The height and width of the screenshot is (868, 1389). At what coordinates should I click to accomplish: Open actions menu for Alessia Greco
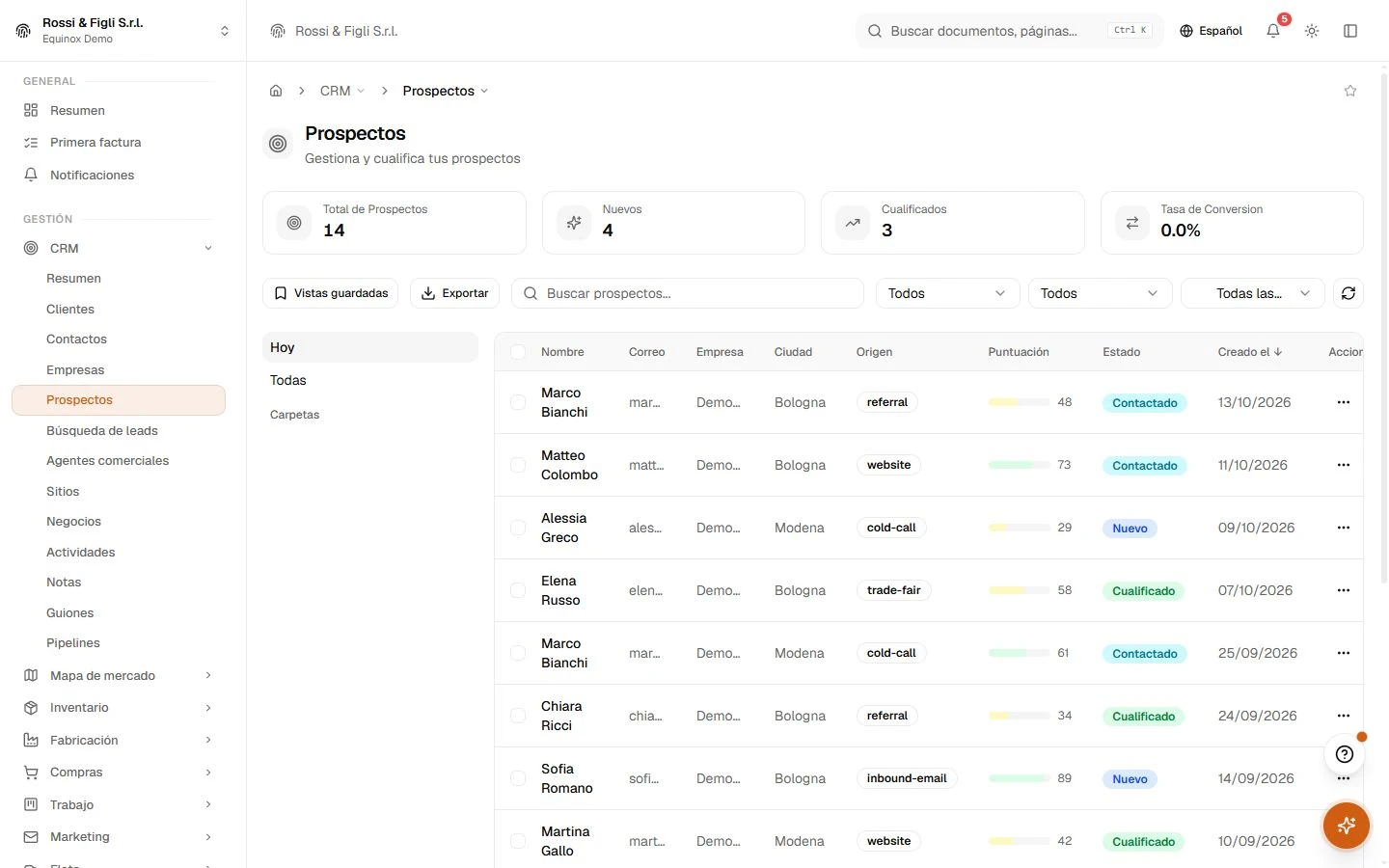[x=1344, y=528]
